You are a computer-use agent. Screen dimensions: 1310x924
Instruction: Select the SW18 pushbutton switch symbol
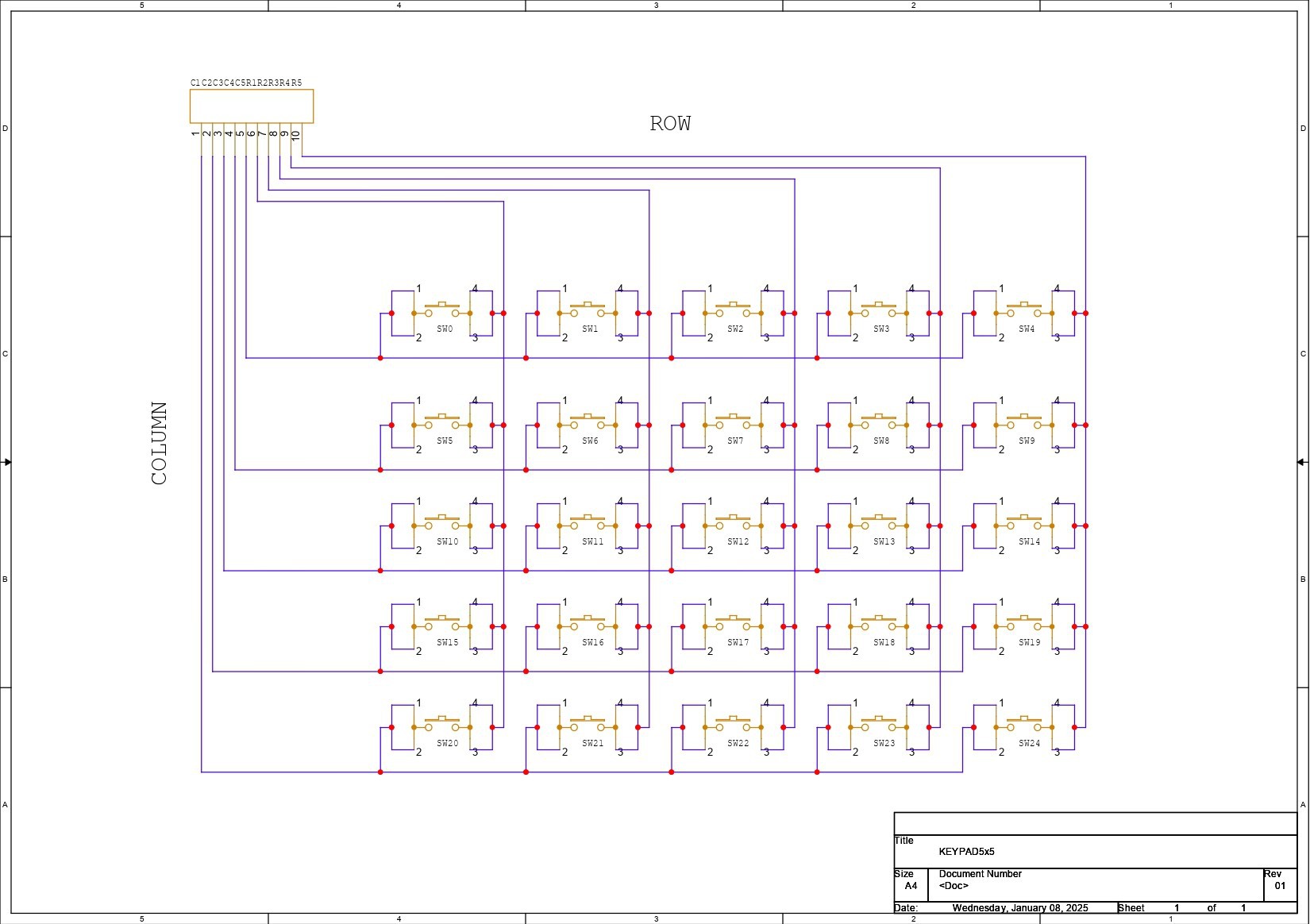(878, 627)
